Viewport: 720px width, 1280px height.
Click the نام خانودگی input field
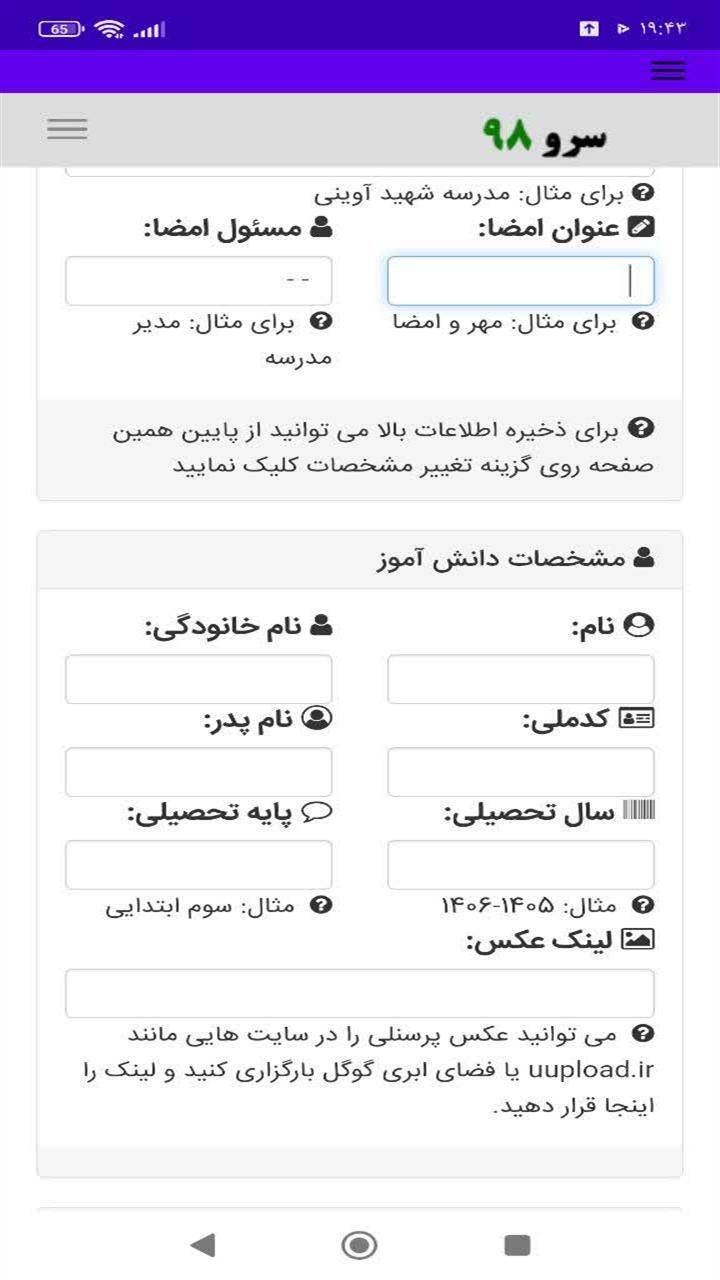tap(198, 679)
